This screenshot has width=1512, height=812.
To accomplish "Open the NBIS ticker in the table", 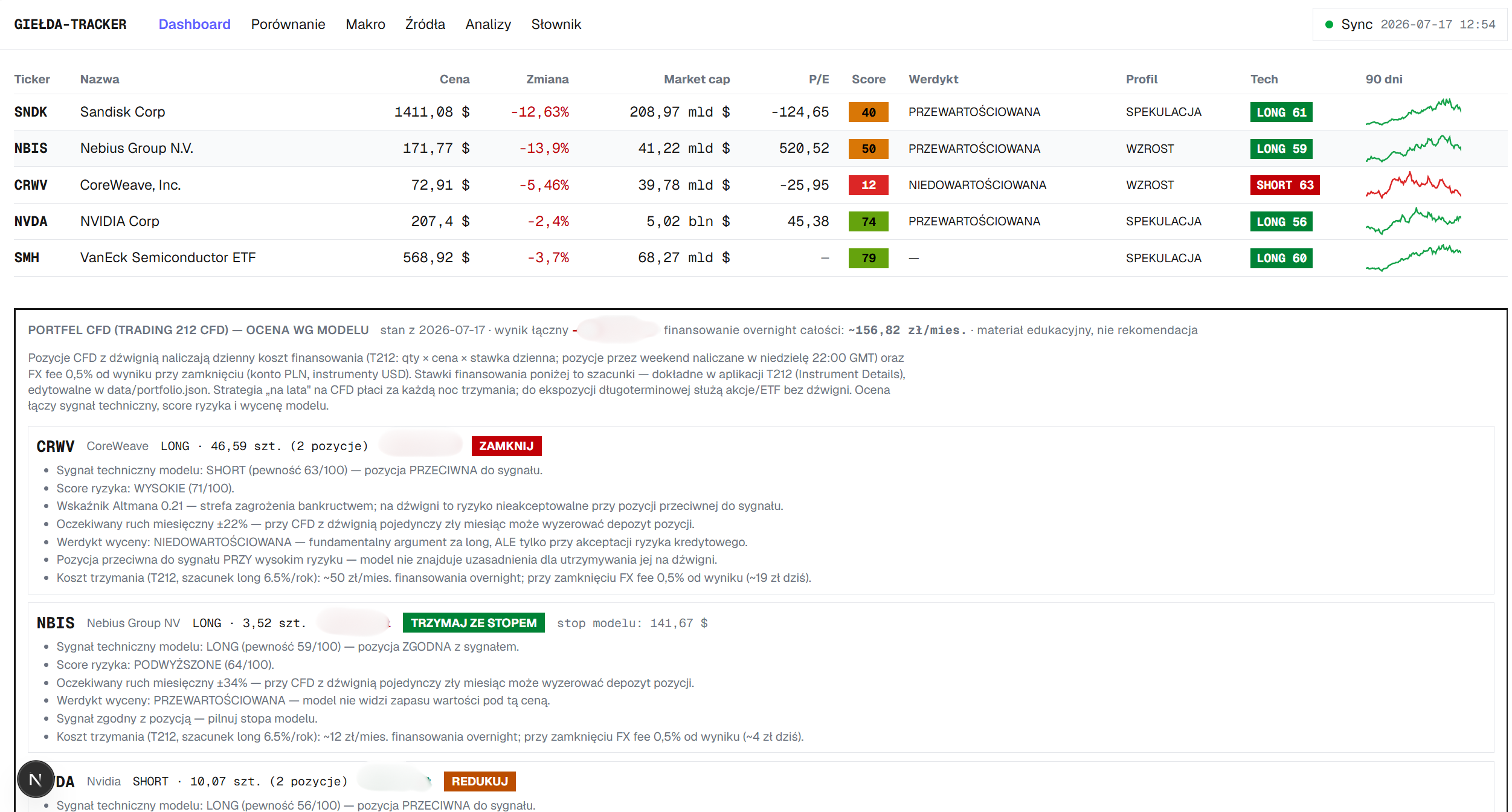I will pyautogui.click(x=31, y=148).
